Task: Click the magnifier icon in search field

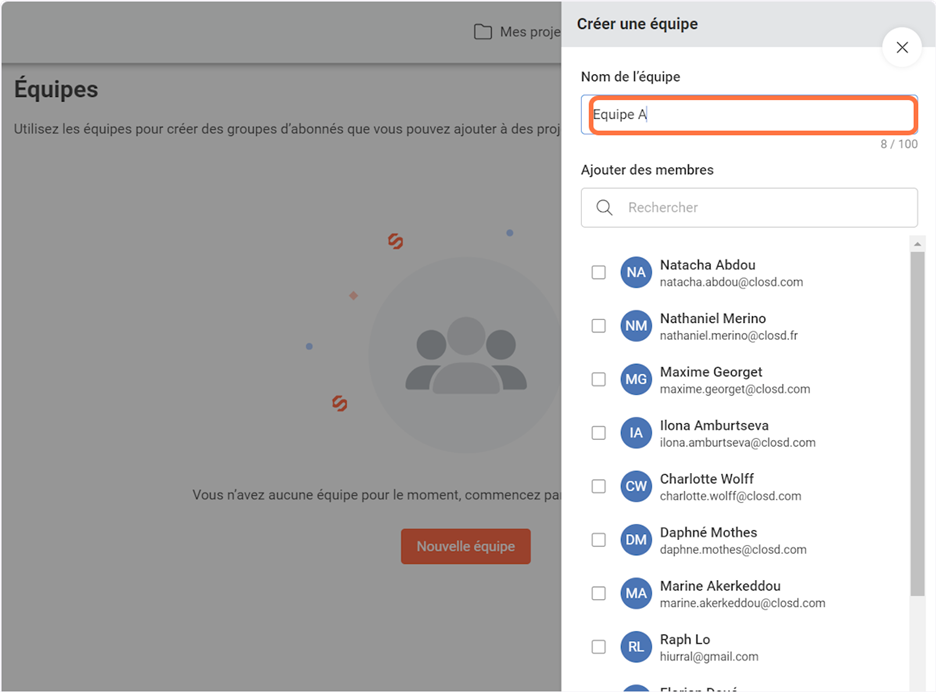Action: 604,208
